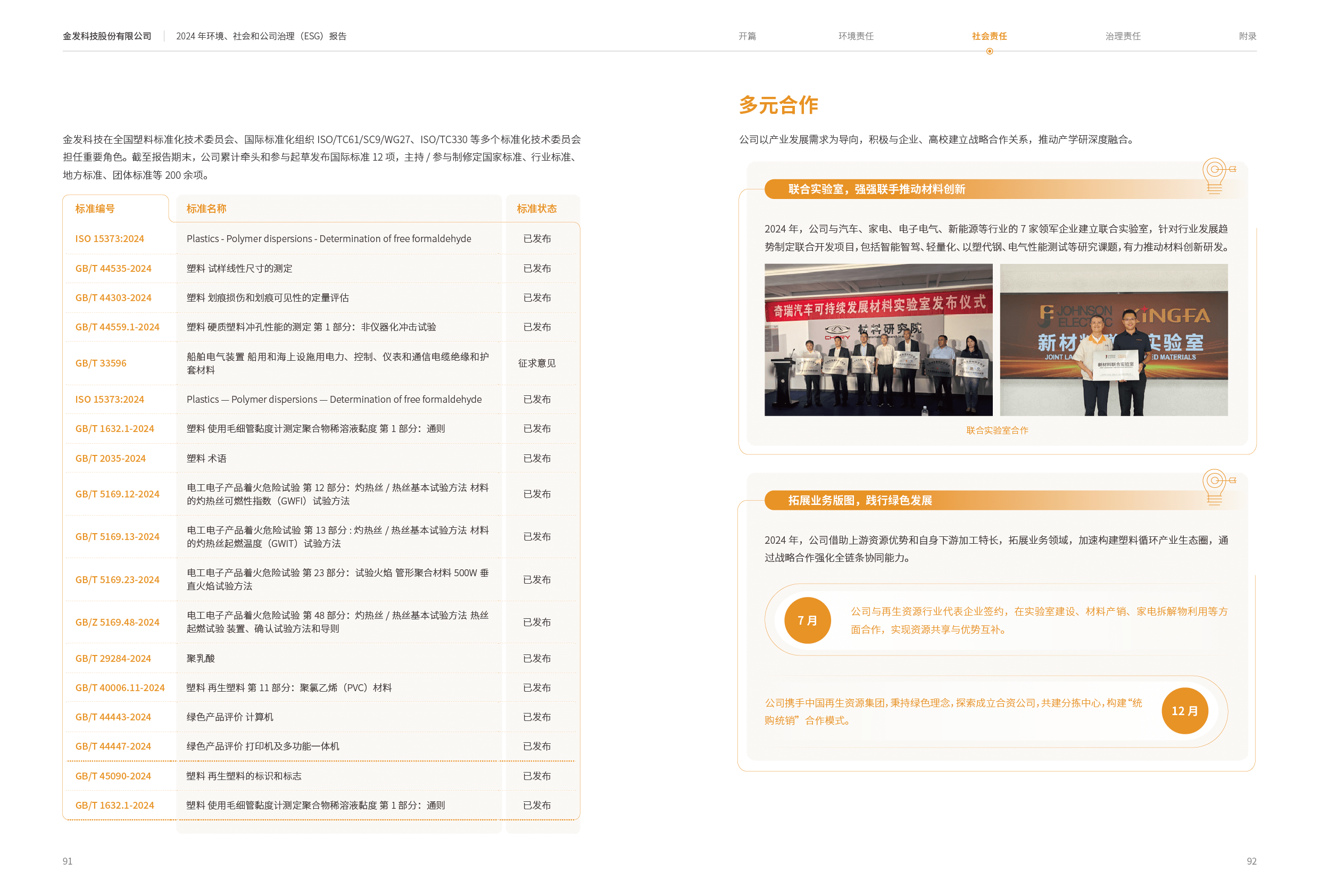
Task: Click active section dot under 社会责任
Action: [990, 51]
